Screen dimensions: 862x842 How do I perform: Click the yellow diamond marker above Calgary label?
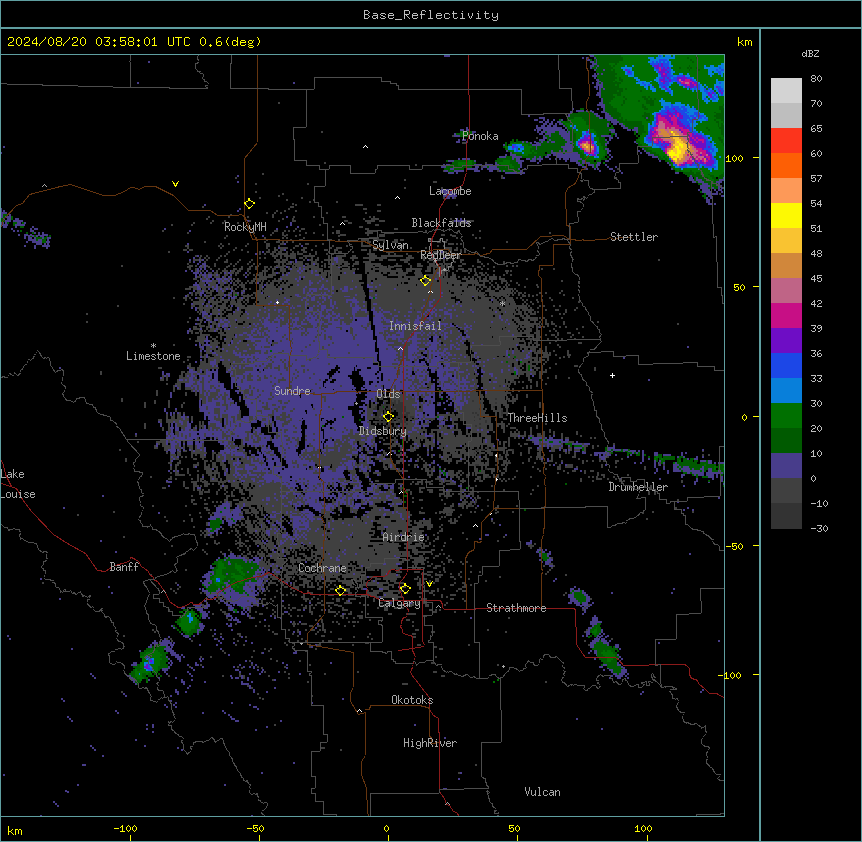(x=406, y=589)
